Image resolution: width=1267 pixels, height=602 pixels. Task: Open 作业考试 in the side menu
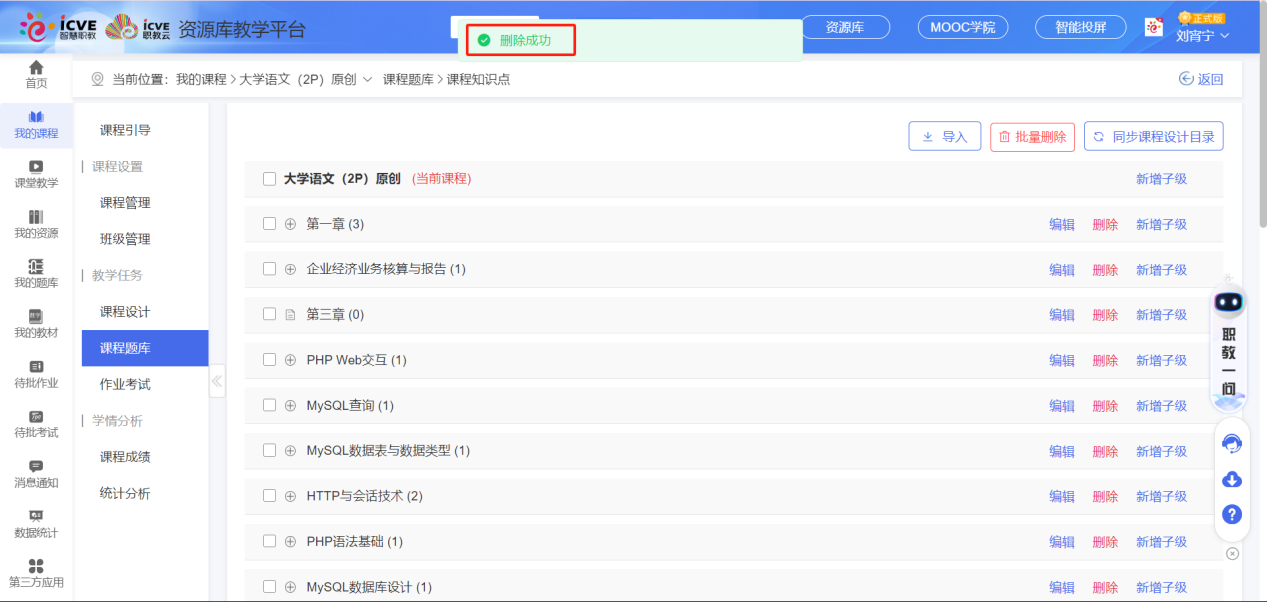coord(125,384)
